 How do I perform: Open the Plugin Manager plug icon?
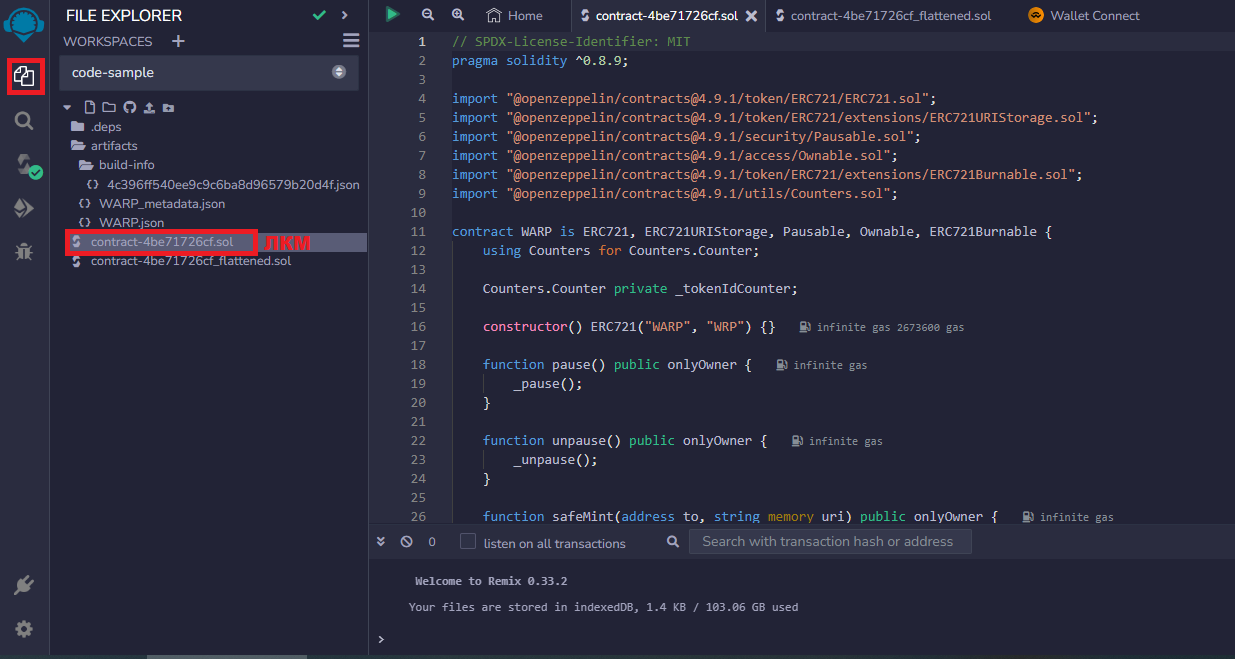24,585
